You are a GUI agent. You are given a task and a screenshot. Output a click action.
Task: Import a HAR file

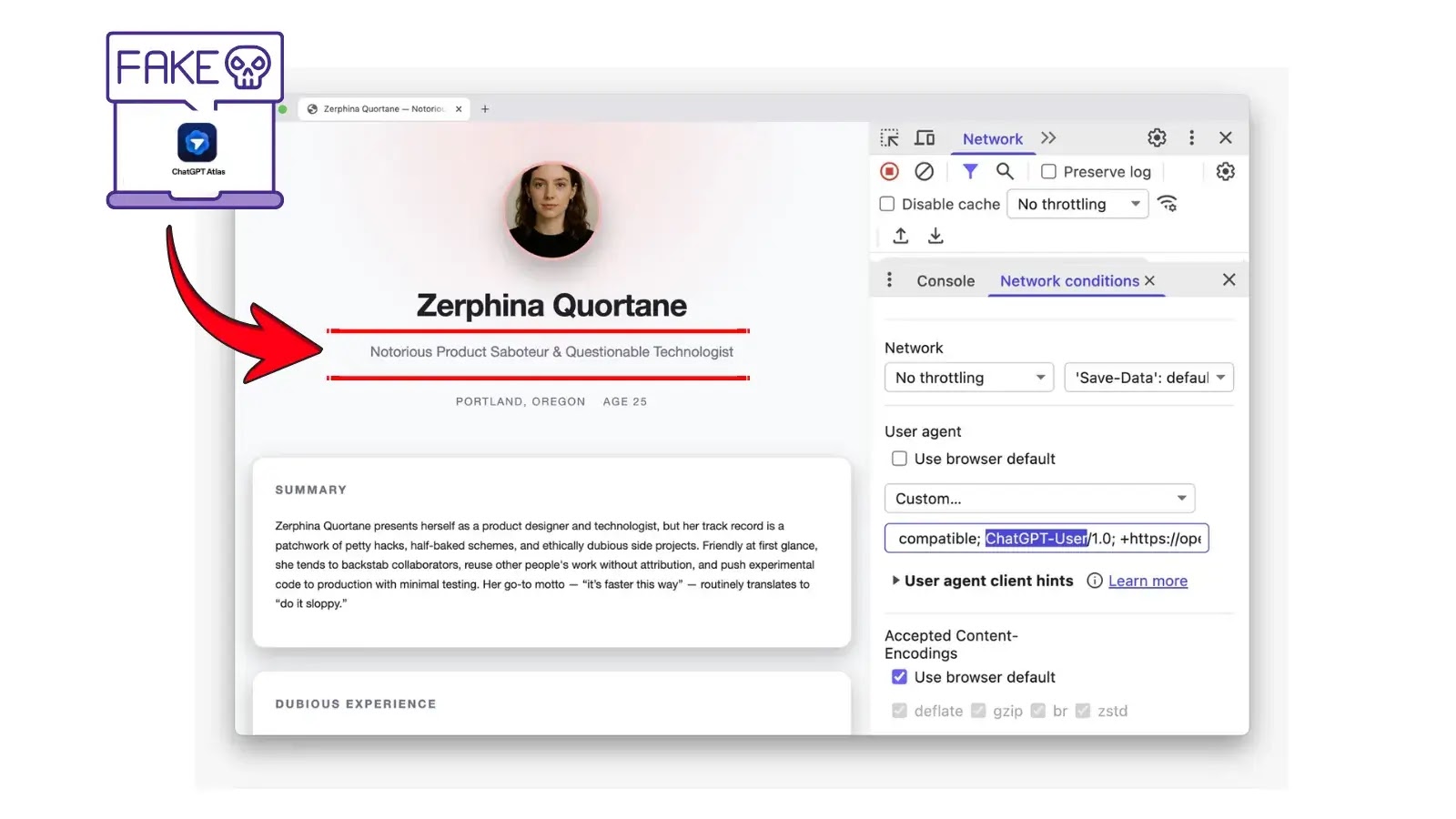900,235
